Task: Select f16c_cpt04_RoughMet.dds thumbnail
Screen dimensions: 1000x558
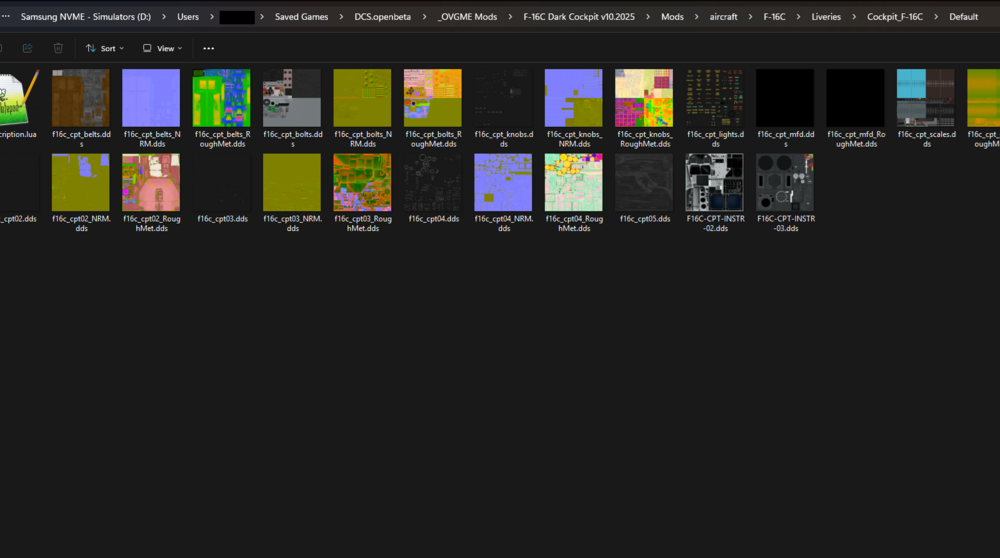Action: click(x=573, y=182)
